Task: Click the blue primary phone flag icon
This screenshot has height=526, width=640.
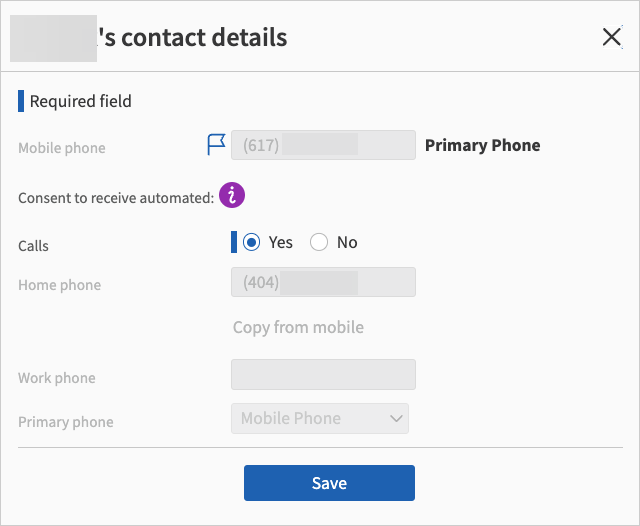Action: click(x=216, y=146)
